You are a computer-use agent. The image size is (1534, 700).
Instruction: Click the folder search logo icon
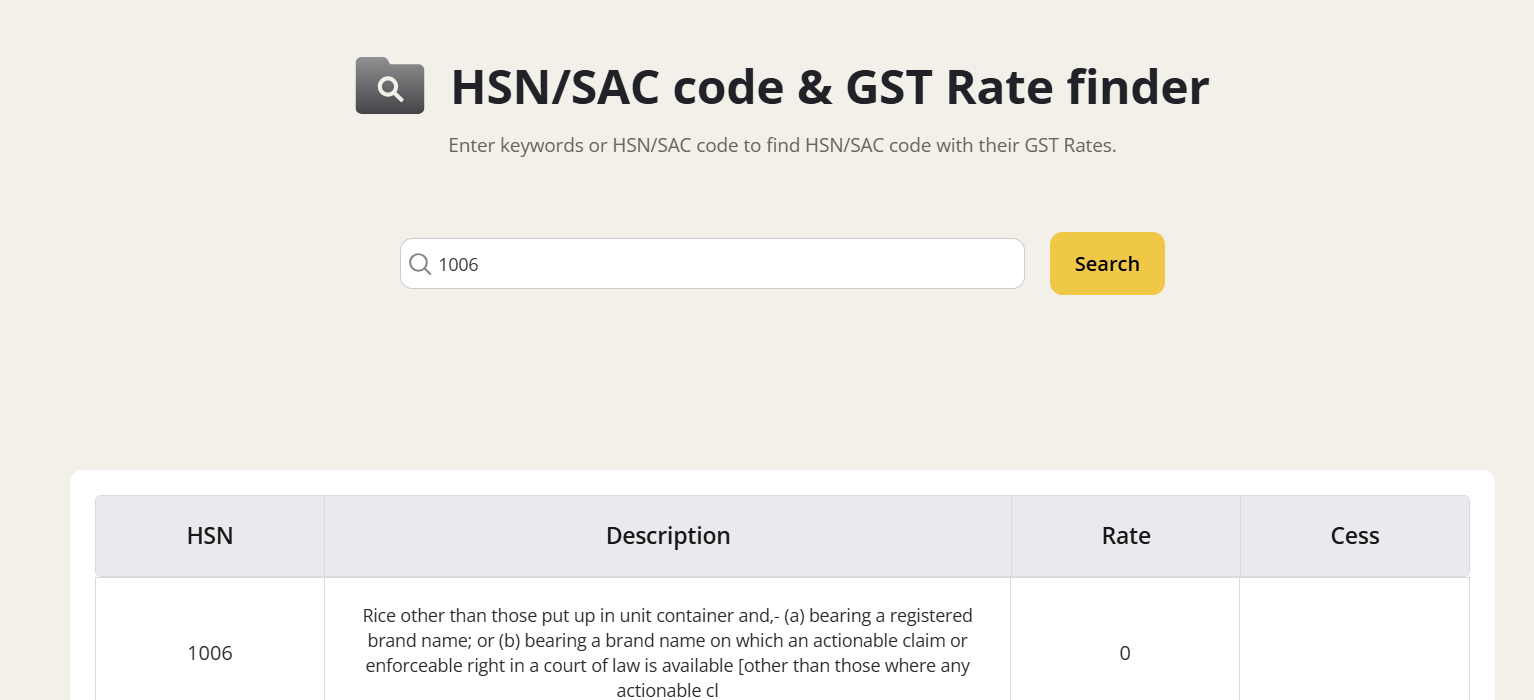tap(390, 86)
